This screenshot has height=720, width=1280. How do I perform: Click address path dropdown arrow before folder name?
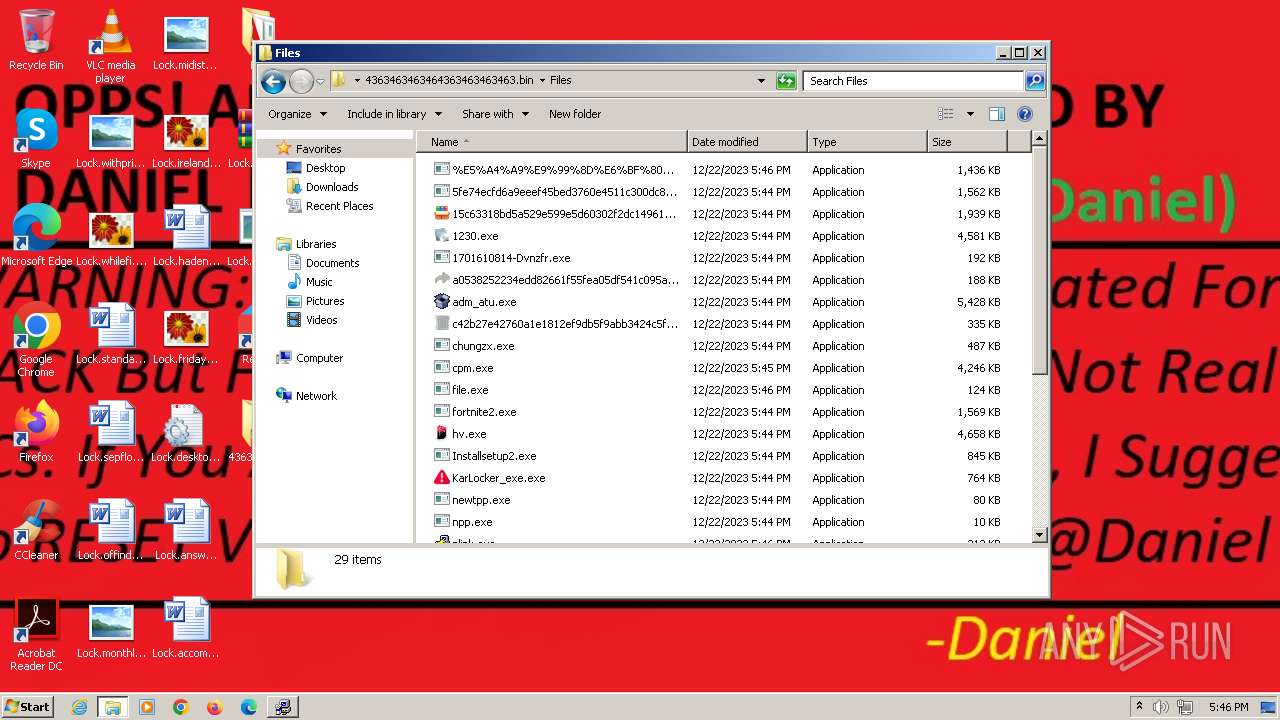357,81
